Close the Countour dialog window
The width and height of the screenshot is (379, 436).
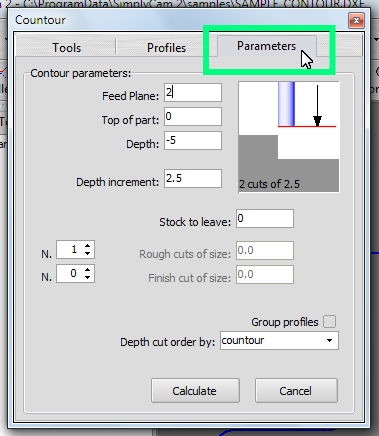356,21
